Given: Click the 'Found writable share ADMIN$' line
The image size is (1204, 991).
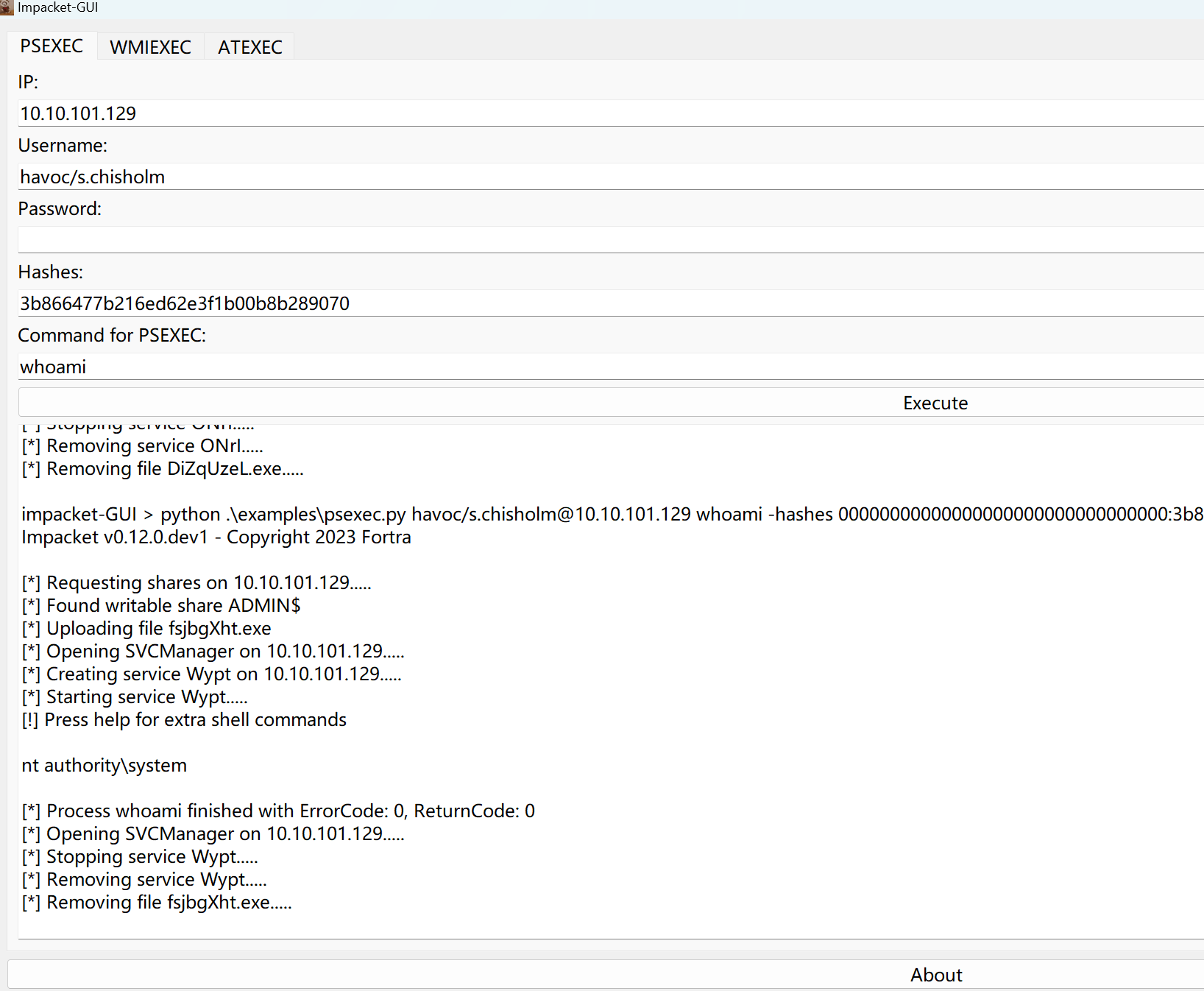Looking at the screenshot, I should click(x=161, y=606).
